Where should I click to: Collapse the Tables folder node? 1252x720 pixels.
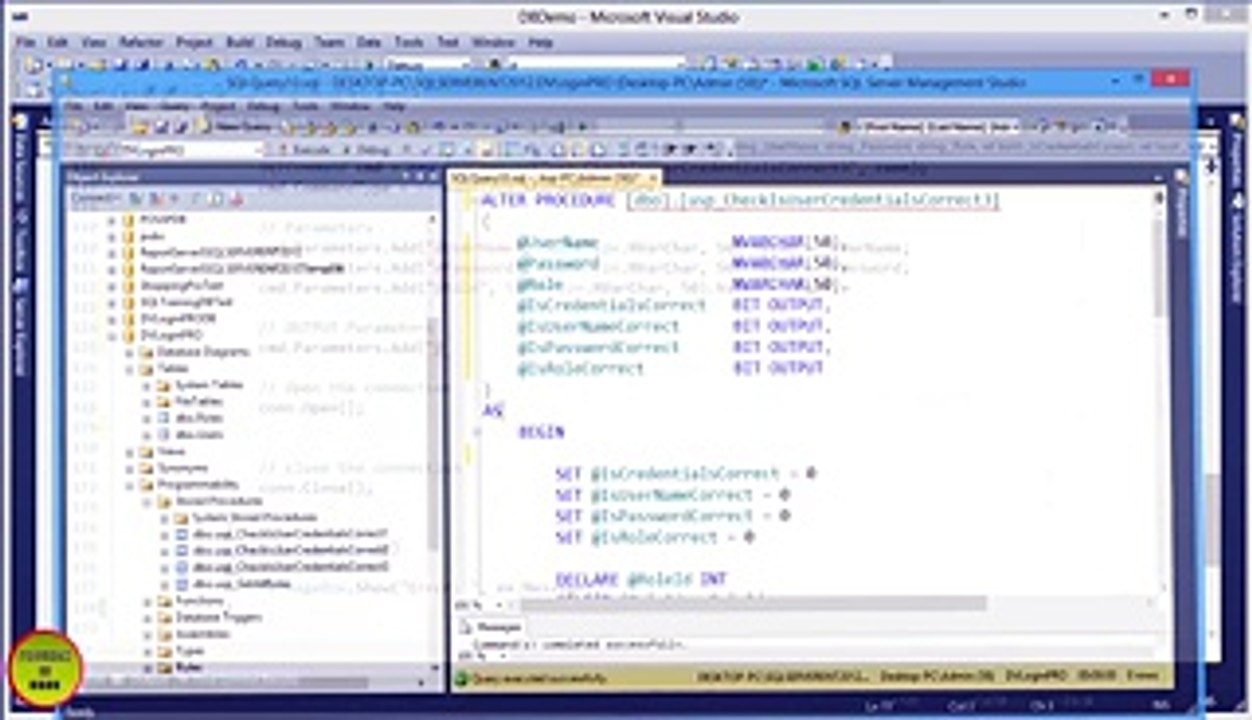click(131, 368)
